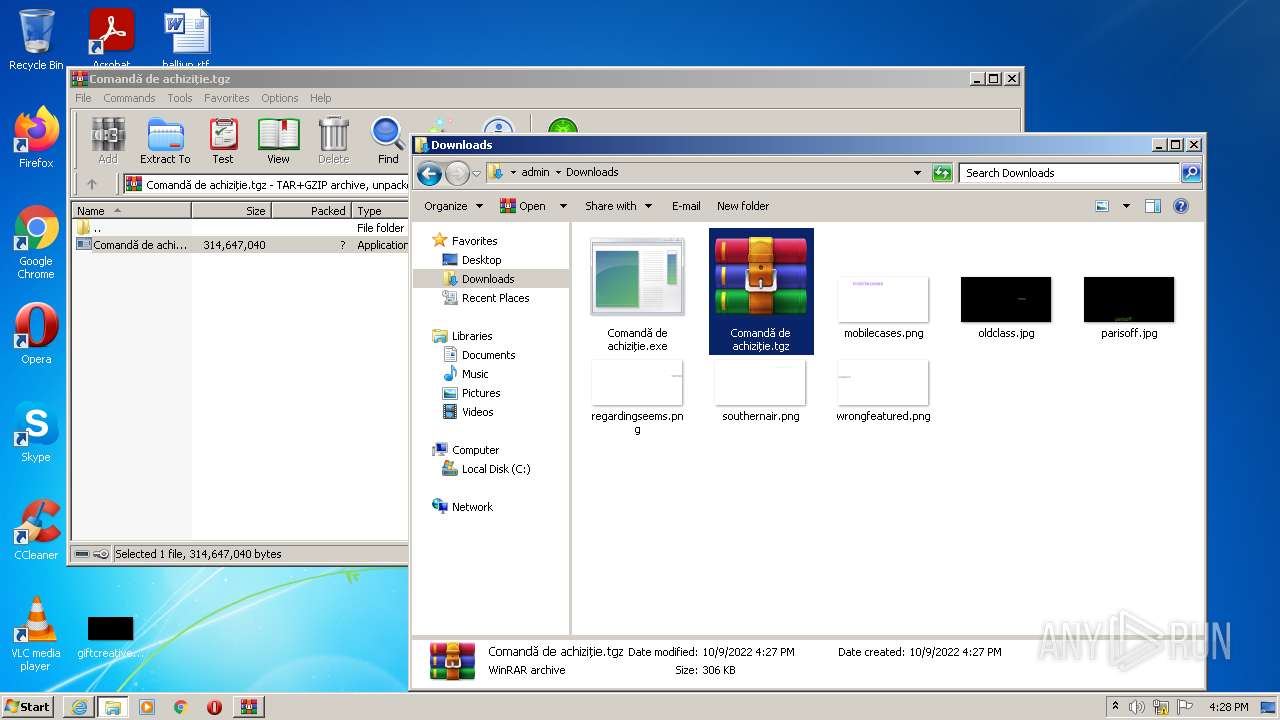The width and height of the screenshot is (1280, 720).
Task: Select Local Disk (C:) in tree
Action: pyautogui.click(x=487, y=469)
